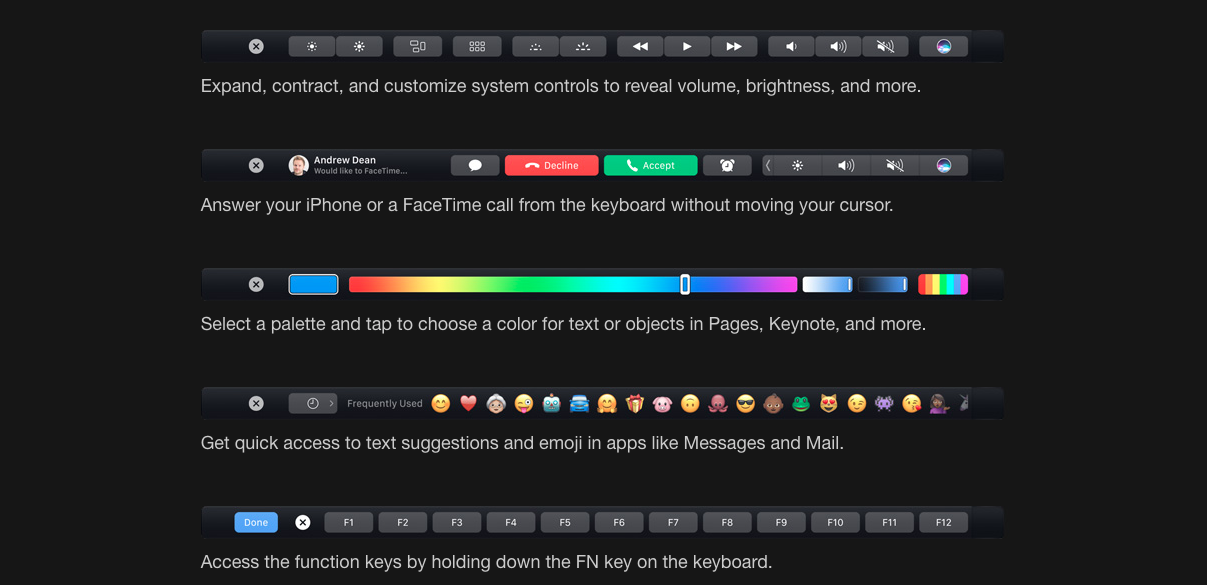Screen dimensions: 1207x585
Task: Launch Siri from the call bar strip
Action: pos(944,165)
